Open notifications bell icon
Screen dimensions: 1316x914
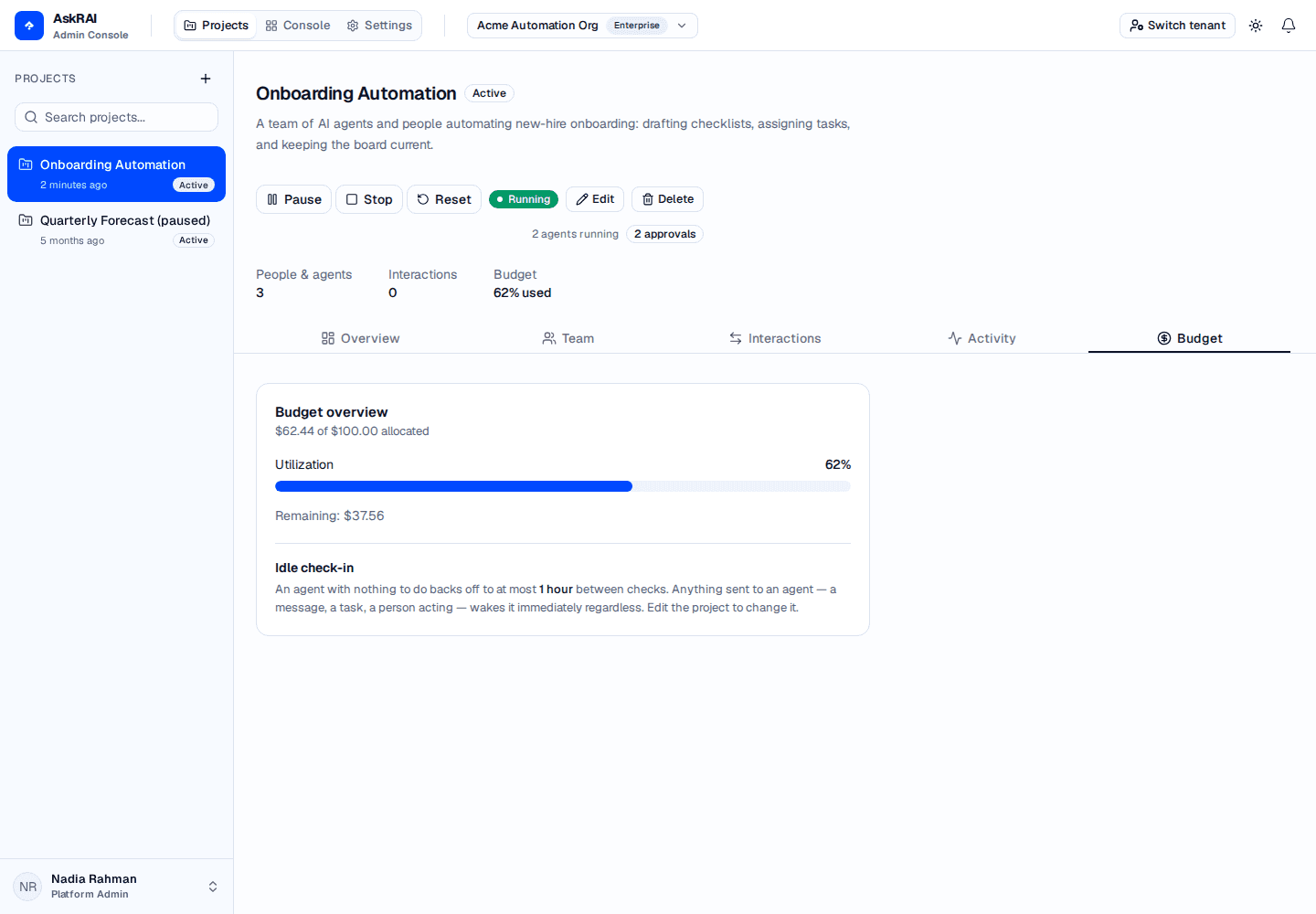[1289, 26]
